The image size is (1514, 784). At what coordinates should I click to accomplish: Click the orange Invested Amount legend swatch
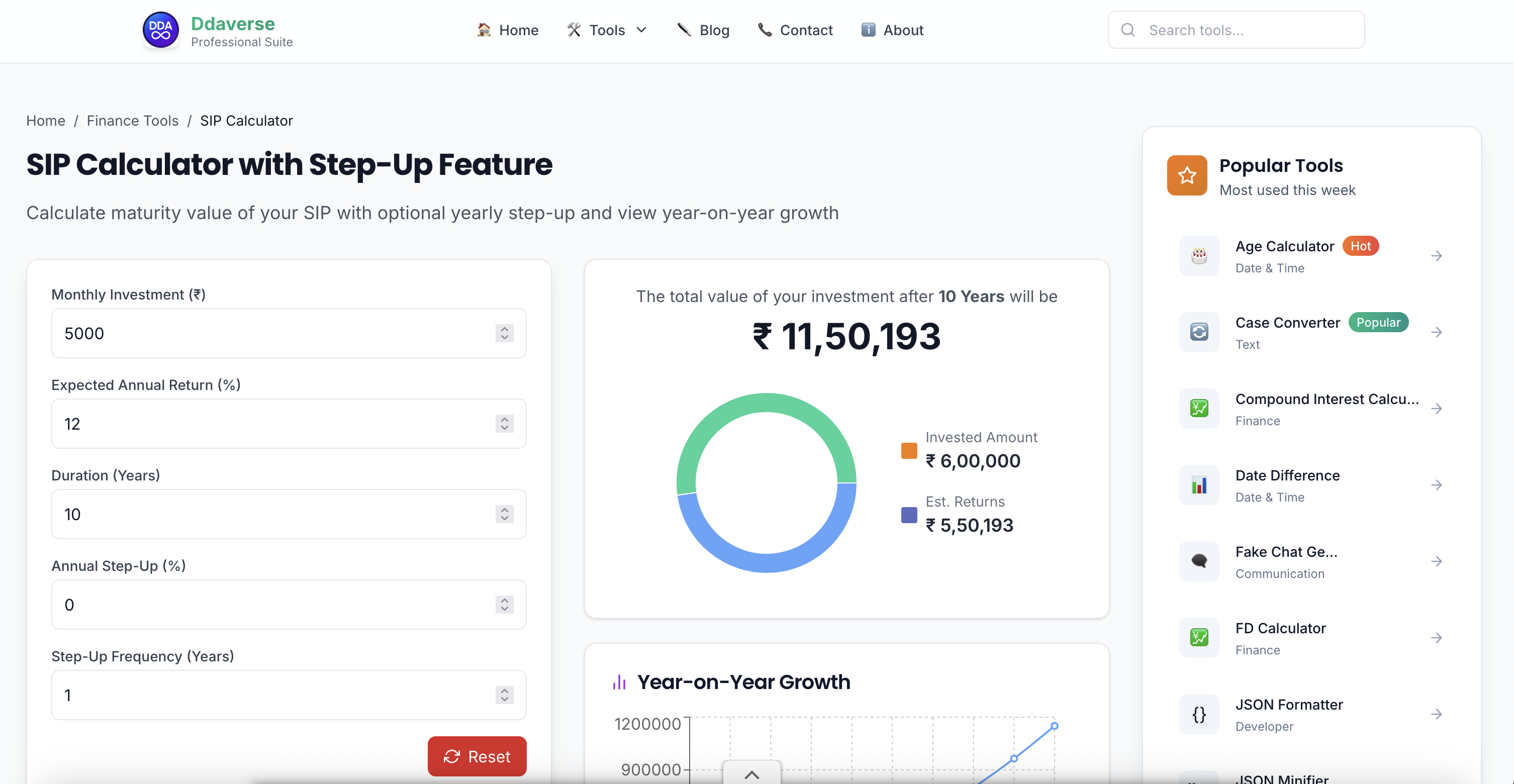pos(909,450)
